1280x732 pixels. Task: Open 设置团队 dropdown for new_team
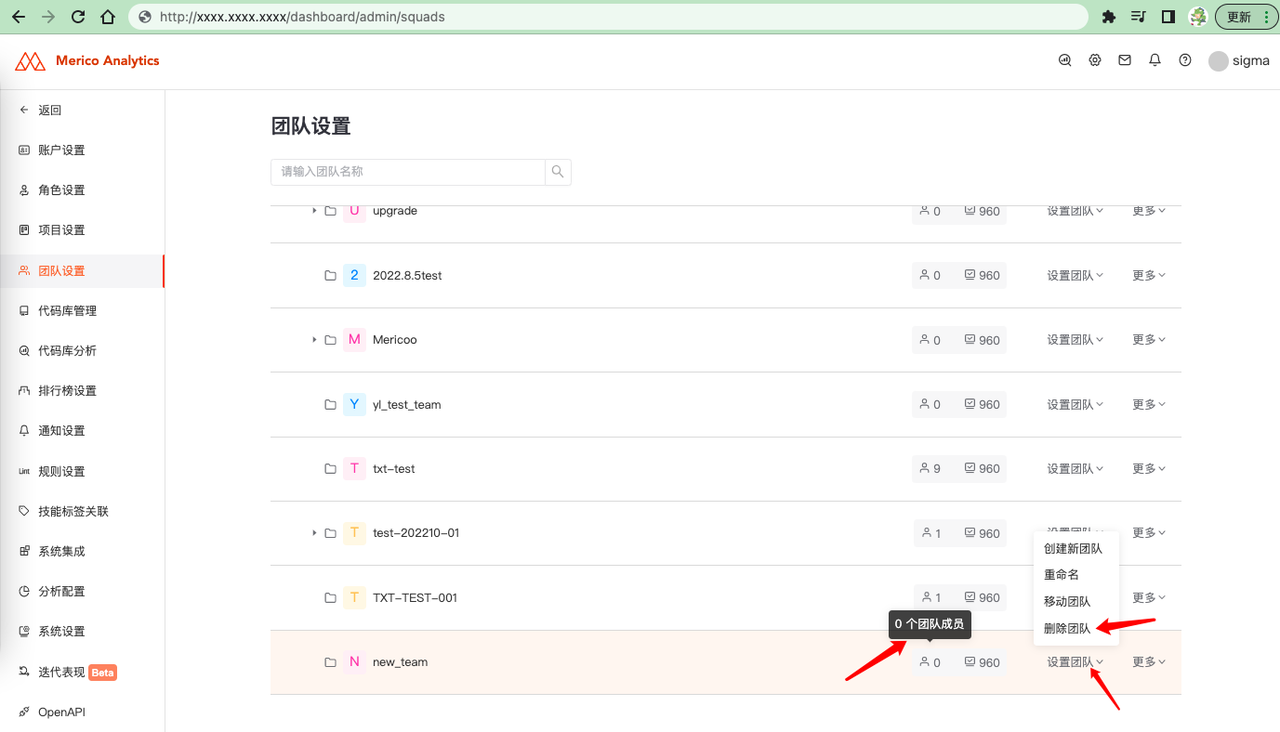(1075, 662)
